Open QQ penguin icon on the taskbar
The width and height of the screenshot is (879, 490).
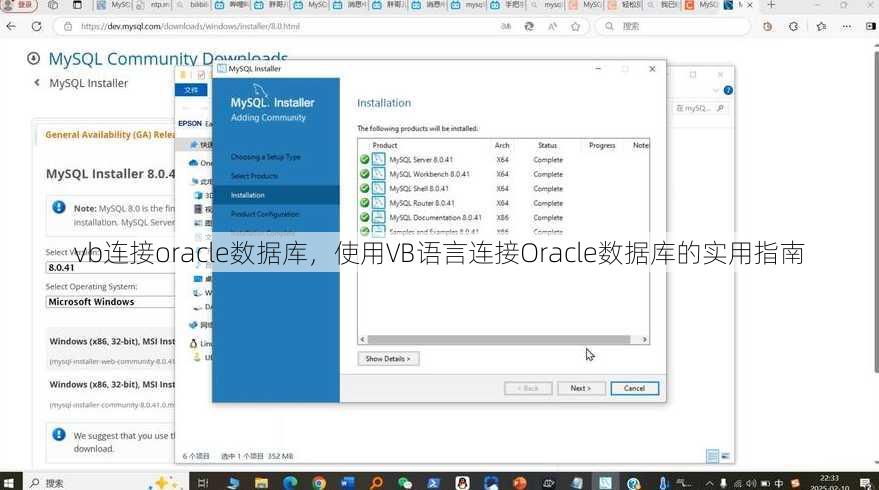pyautogui.click(x=462, y=483)
